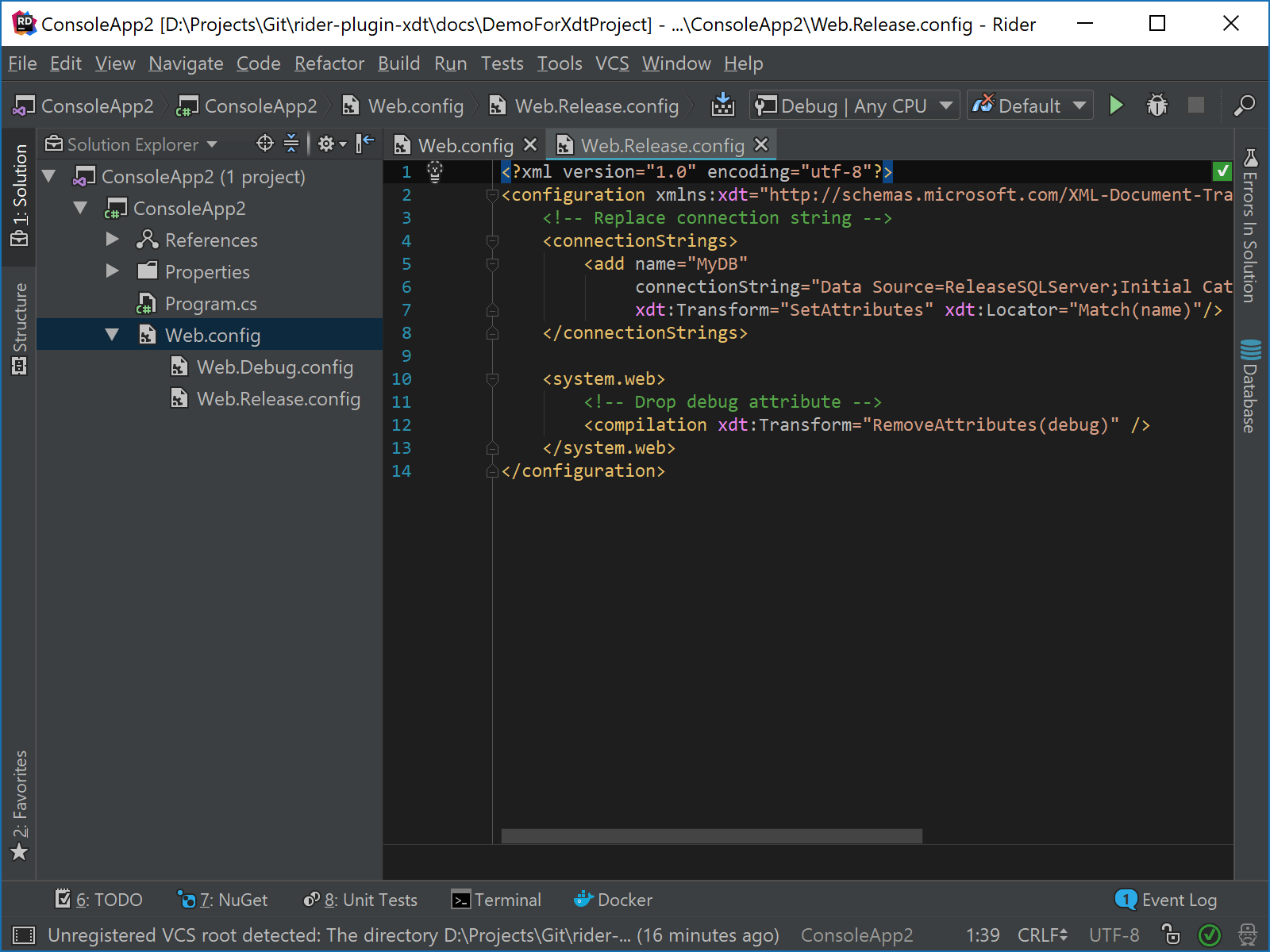
Task: Collapse the ConsoleApp2 project node
Action: (81, 208)
